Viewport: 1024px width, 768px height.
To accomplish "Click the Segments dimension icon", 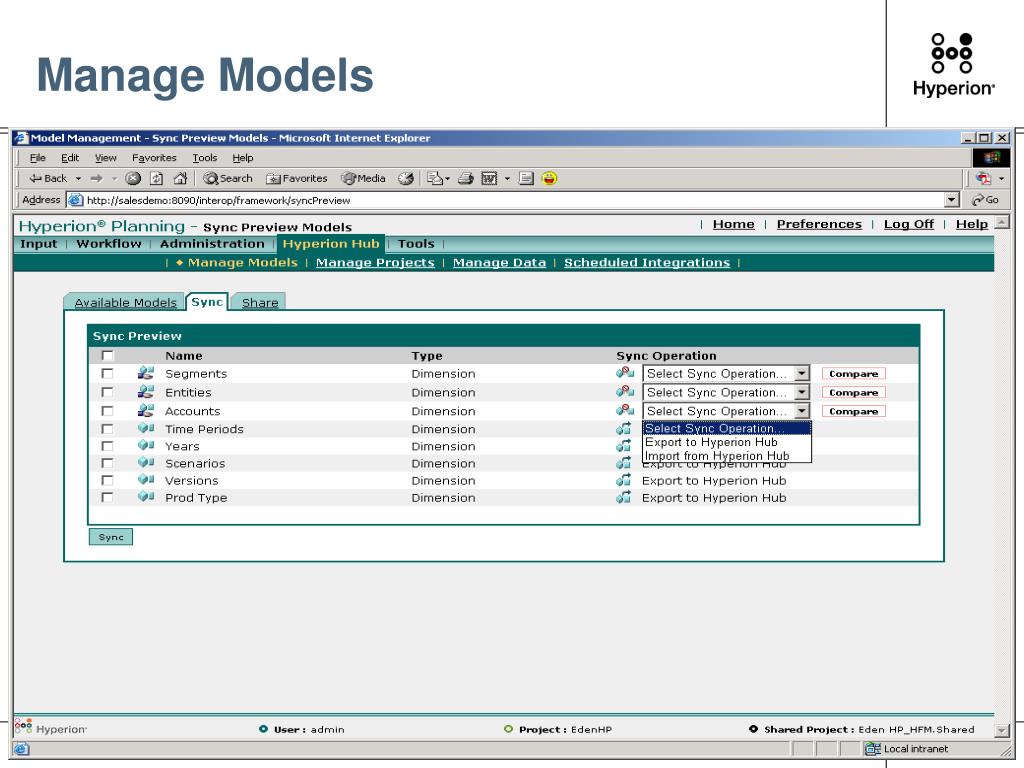I will tap(146, 373).
